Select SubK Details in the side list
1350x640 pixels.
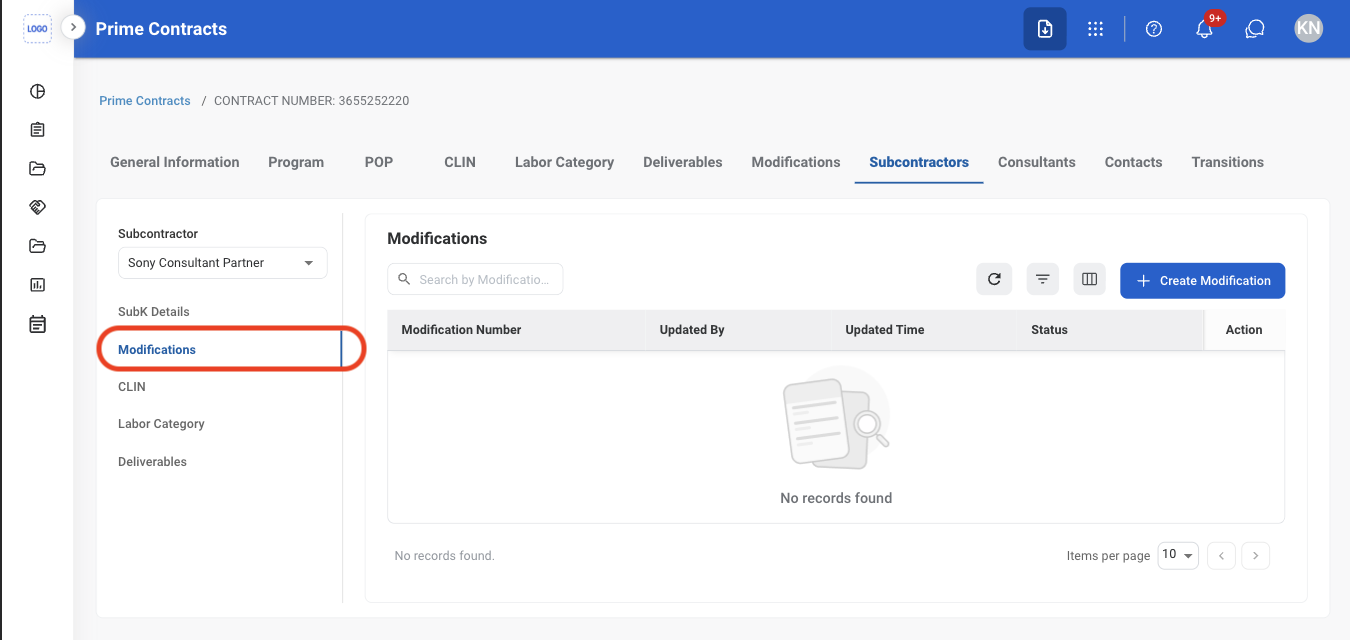coord(154,312)
